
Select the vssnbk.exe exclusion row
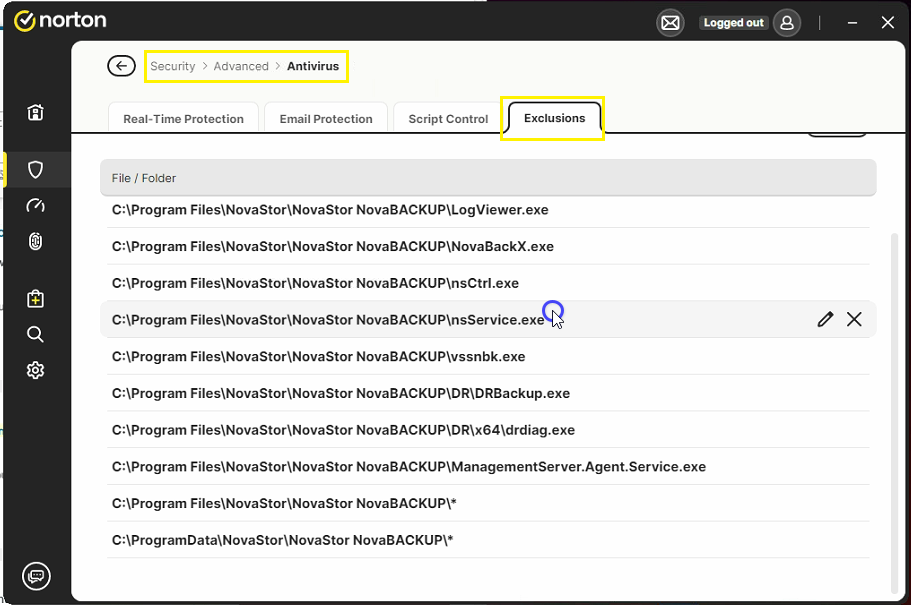click(488, 356)
